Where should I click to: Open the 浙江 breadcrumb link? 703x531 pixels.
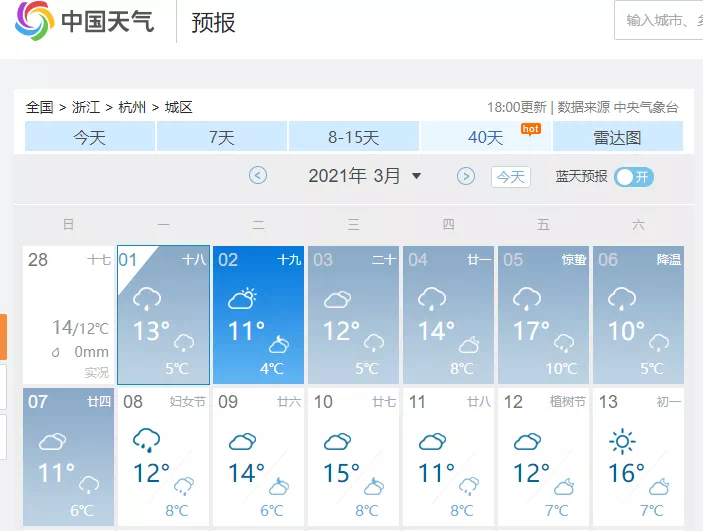tap(84, 107)
